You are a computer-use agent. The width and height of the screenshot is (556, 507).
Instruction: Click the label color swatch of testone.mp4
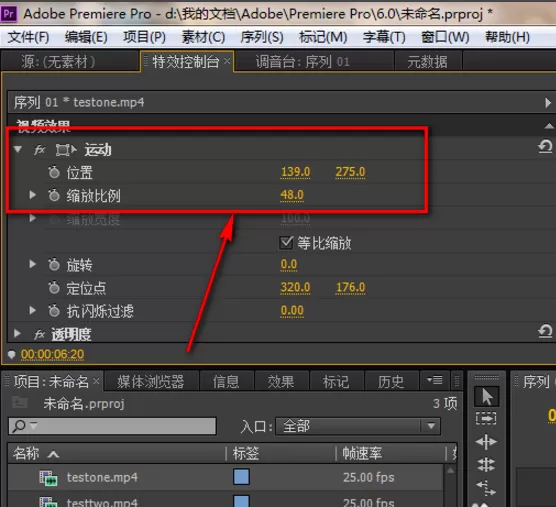coord(241,477)
